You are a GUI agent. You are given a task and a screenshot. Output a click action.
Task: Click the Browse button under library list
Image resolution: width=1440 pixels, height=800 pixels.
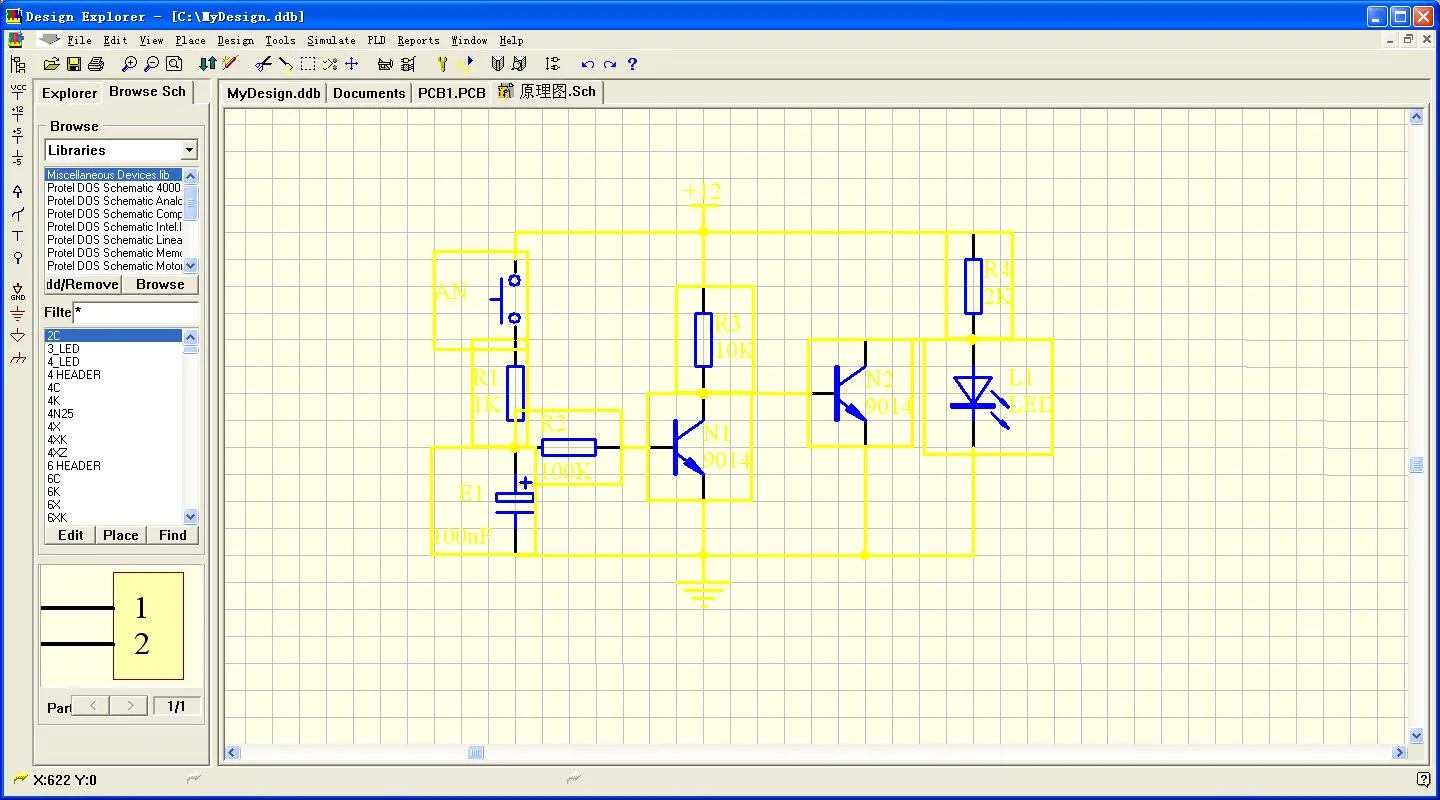[x=159, y=284]
